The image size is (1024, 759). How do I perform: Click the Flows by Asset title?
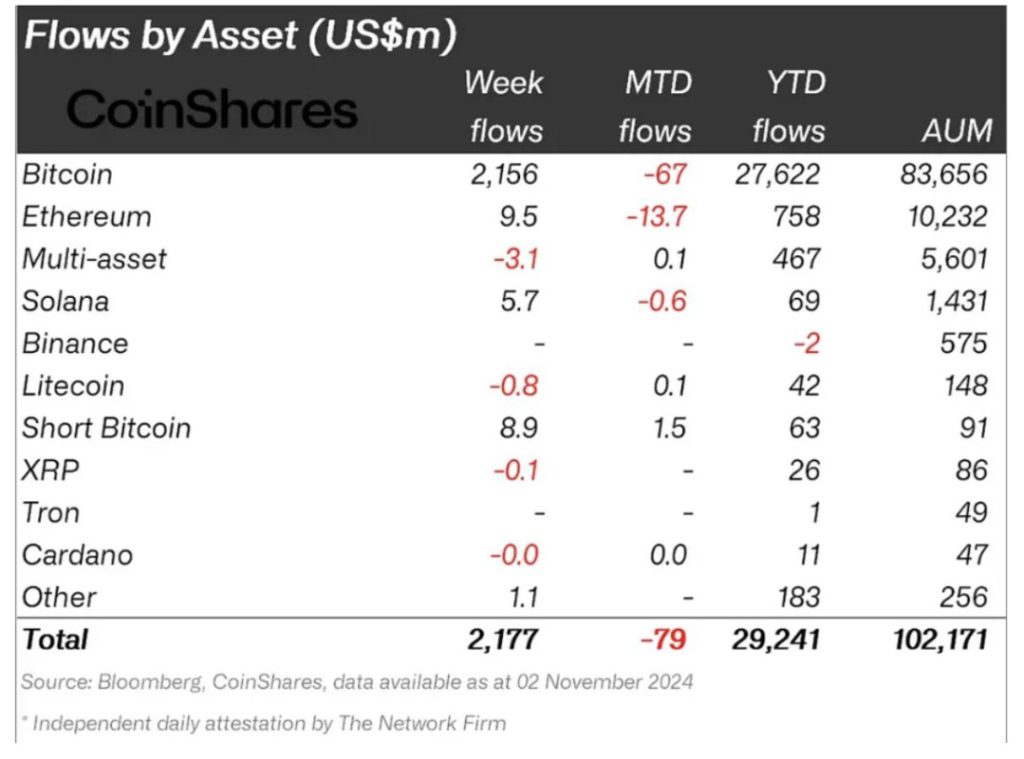(x=240, y=35)
